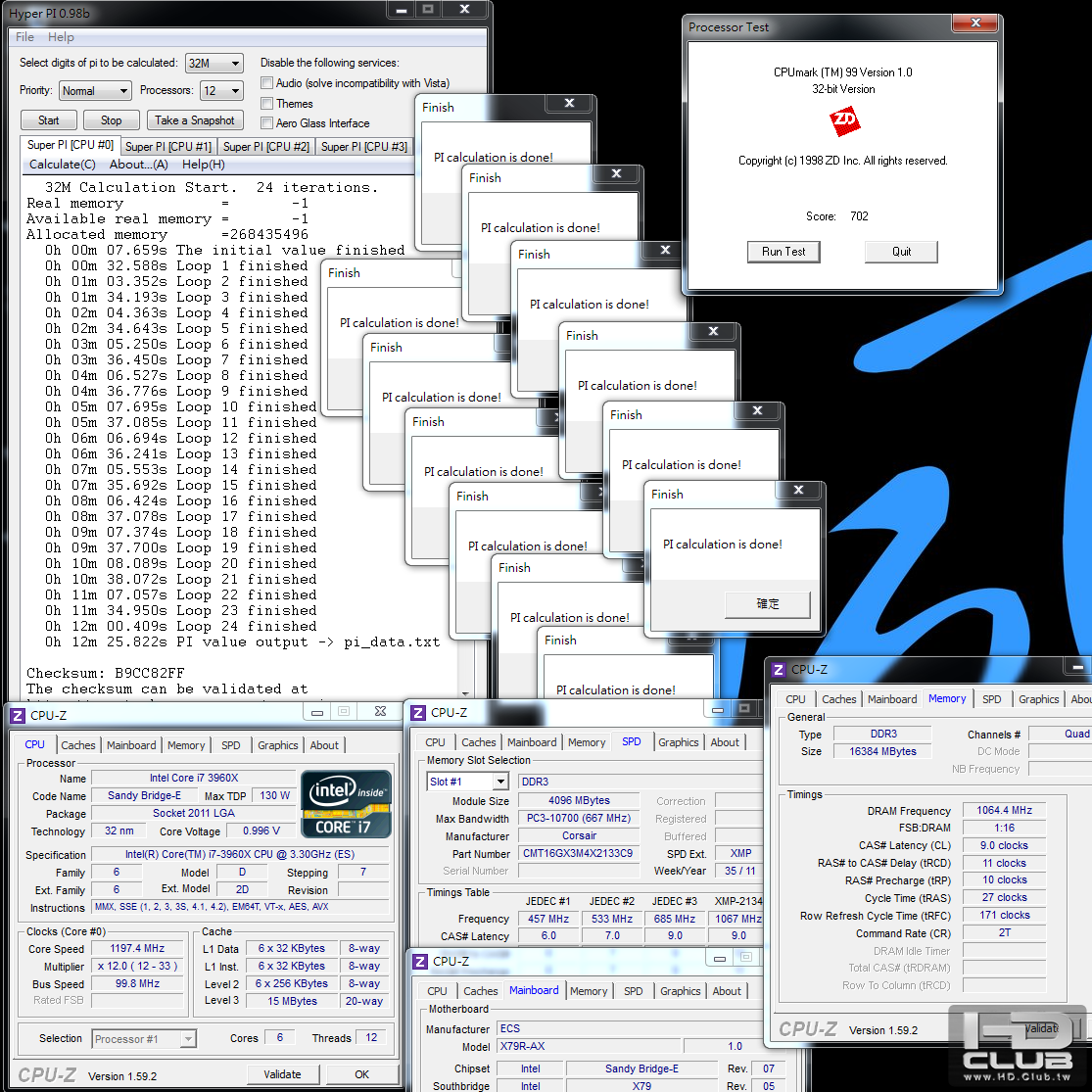Select Caches tab in CPU-Z Mainboard window
Screen dimensions: 1092x1092
[x=481, y=991]
